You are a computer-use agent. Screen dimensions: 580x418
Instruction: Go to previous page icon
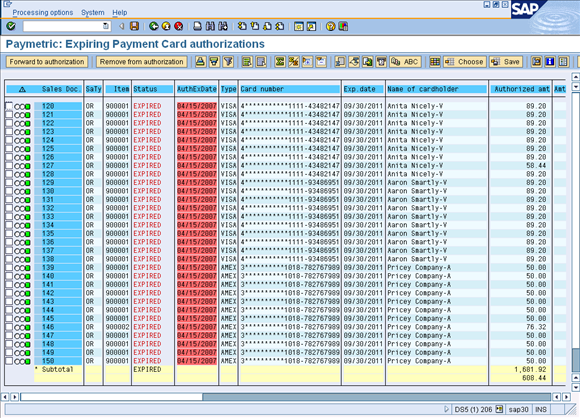pyautogui.click(x=254, y=26)
